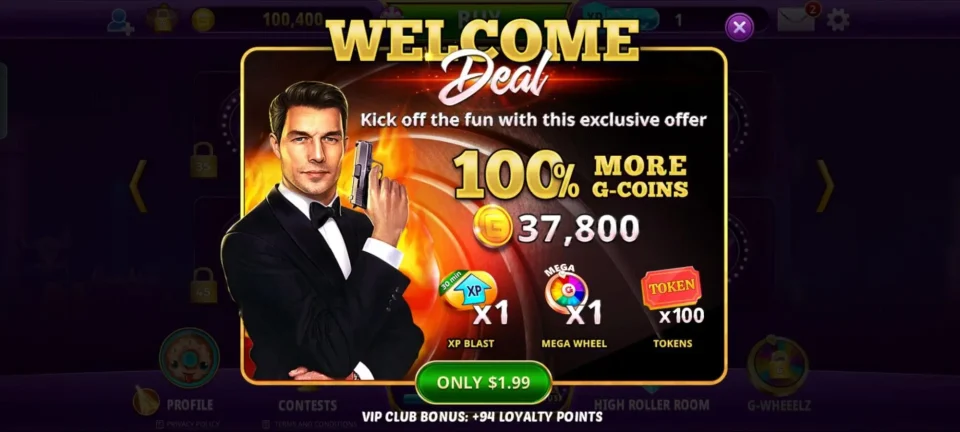This screenshot has height=432, width=960.
Task: Tap the ONLY $1.99 purchase button
Action: click(x=483, y=382)
